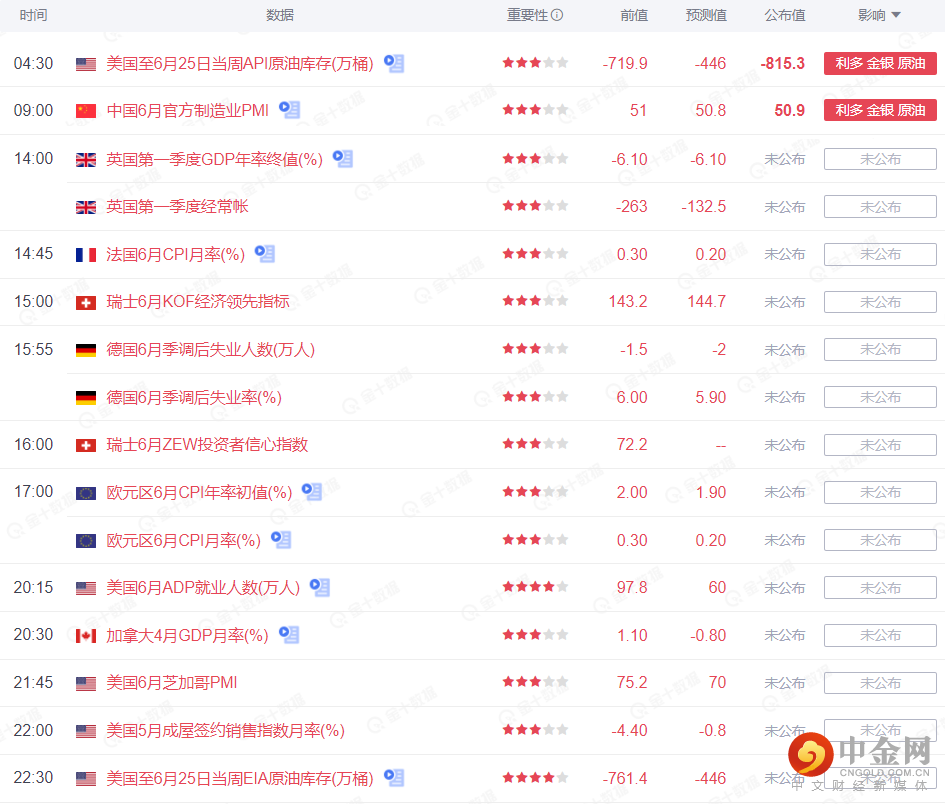The width and height of the screenshot is (945, 804).
Task: Open the 瑞士6月ZEW投资者信心指数 link
Action: click(x=207, y=445)
